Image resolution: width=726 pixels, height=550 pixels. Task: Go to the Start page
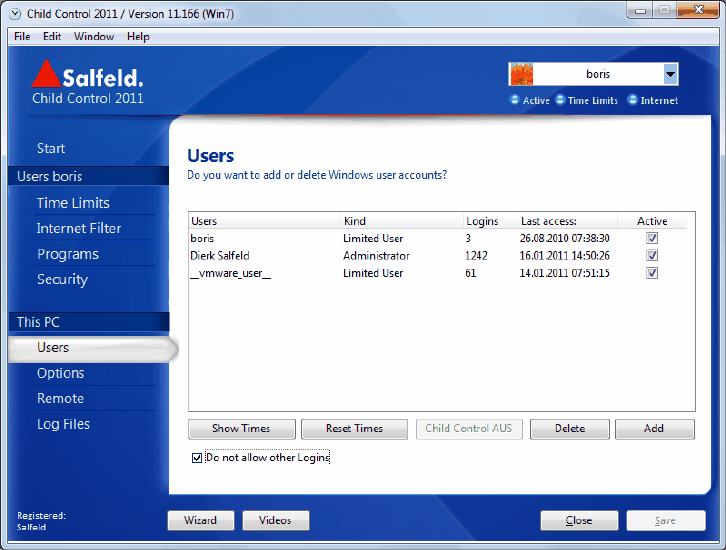[51, 148]
